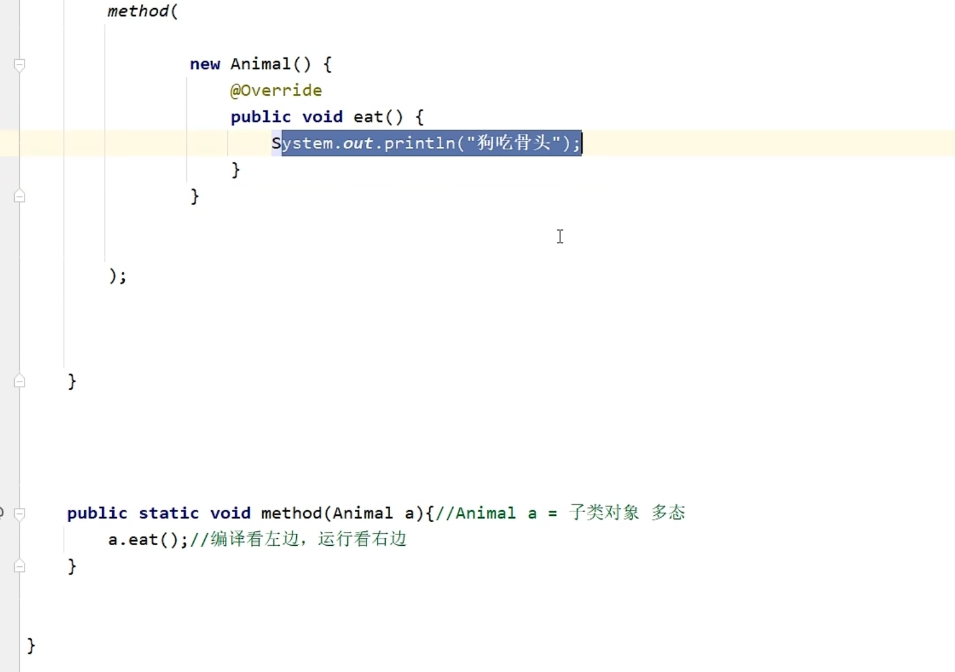Click the gutter fold marker above the 'public static void method' line

point(19,381)
